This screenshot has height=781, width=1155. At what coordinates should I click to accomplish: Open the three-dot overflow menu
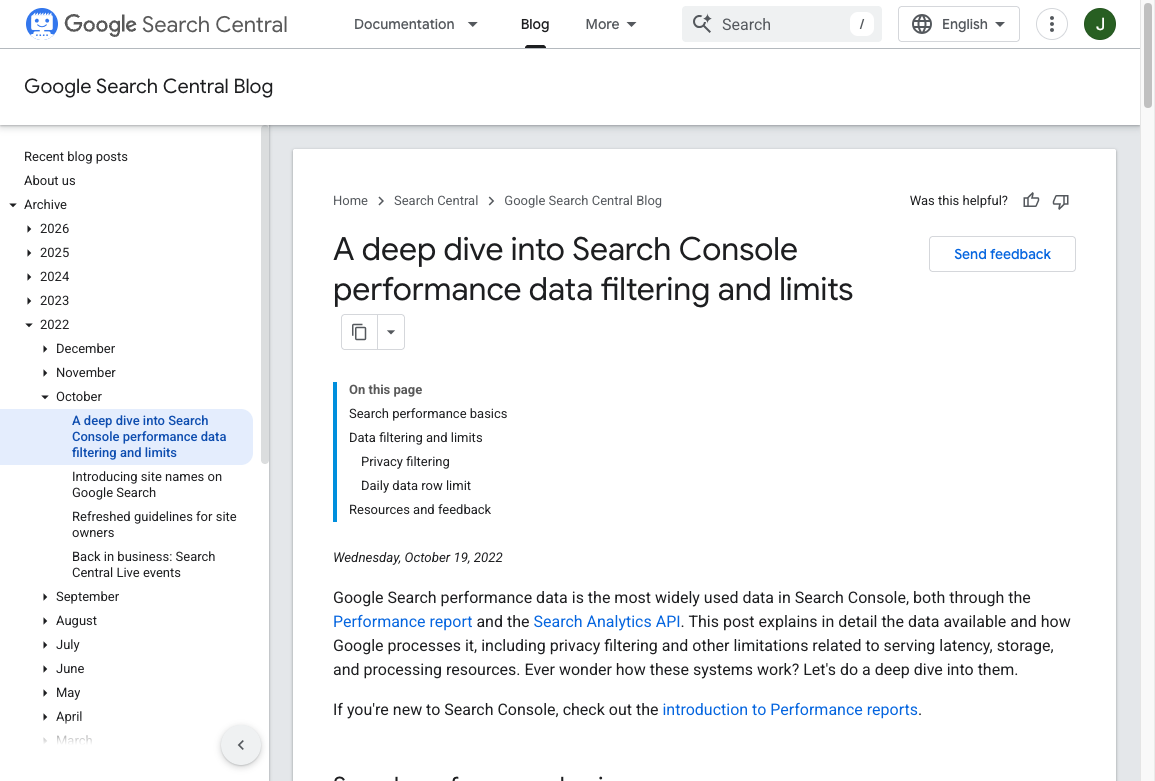[x=1052, y=24]
